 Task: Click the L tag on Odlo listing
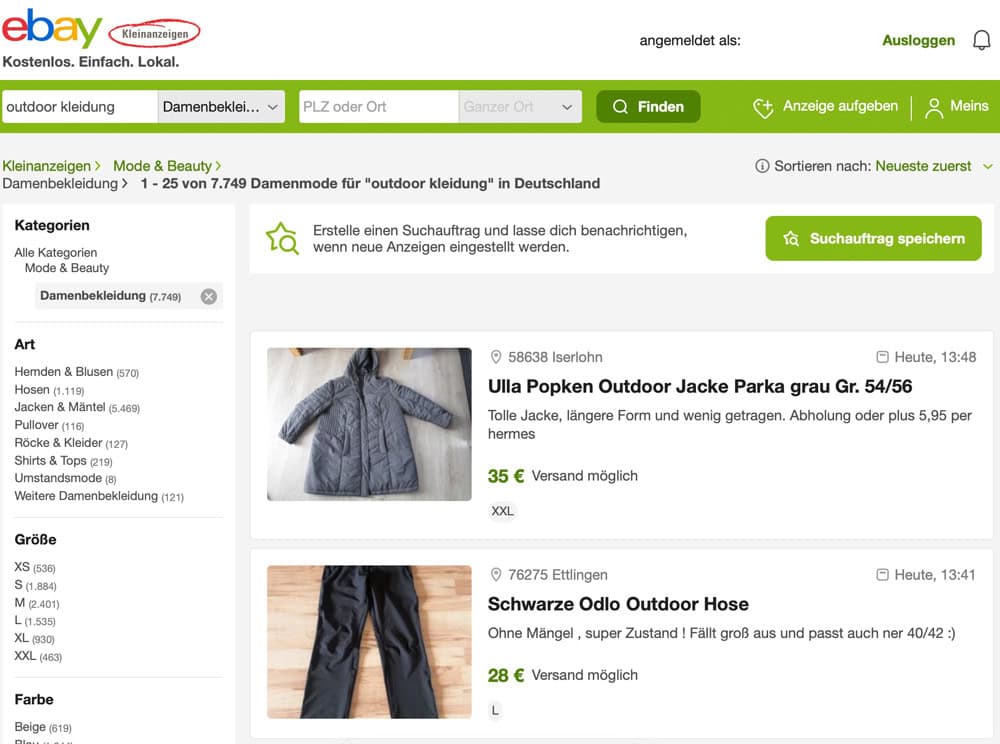pyautogui.click(x=495, y=710)
